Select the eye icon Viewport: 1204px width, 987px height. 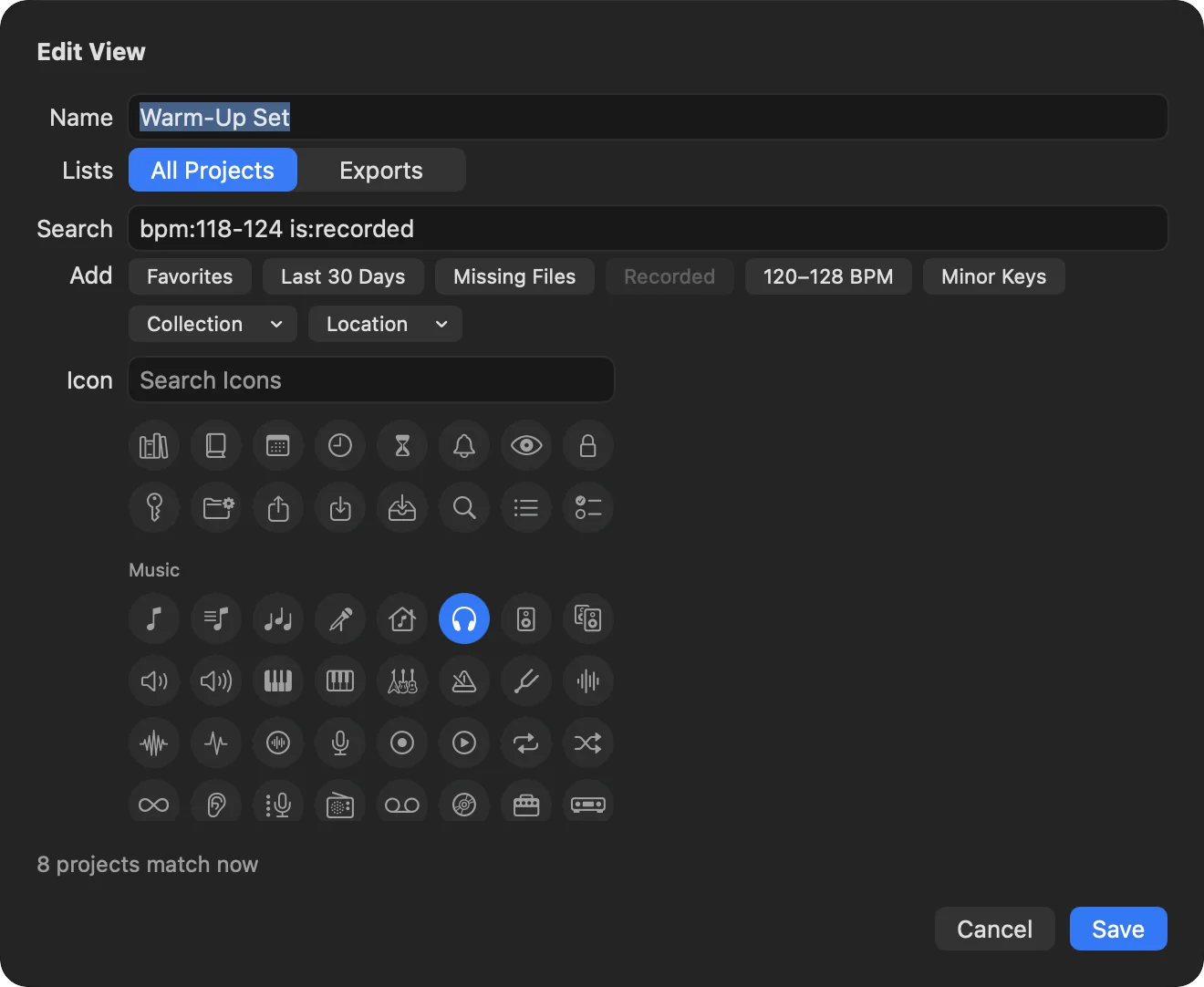coord(526,446)
